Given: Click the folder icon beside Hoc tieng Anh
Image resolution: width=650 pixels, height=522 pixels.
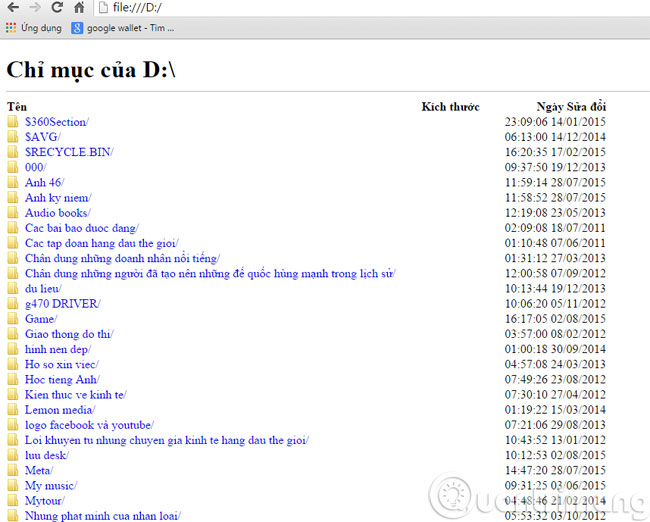Looking at the screenshot, I should (x=13, y=379).
